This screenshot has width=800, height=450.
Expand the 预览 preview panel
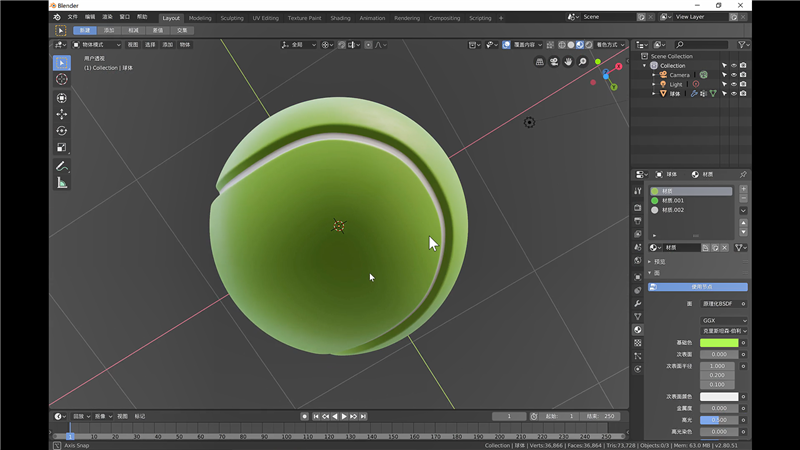tap(649, 261)
